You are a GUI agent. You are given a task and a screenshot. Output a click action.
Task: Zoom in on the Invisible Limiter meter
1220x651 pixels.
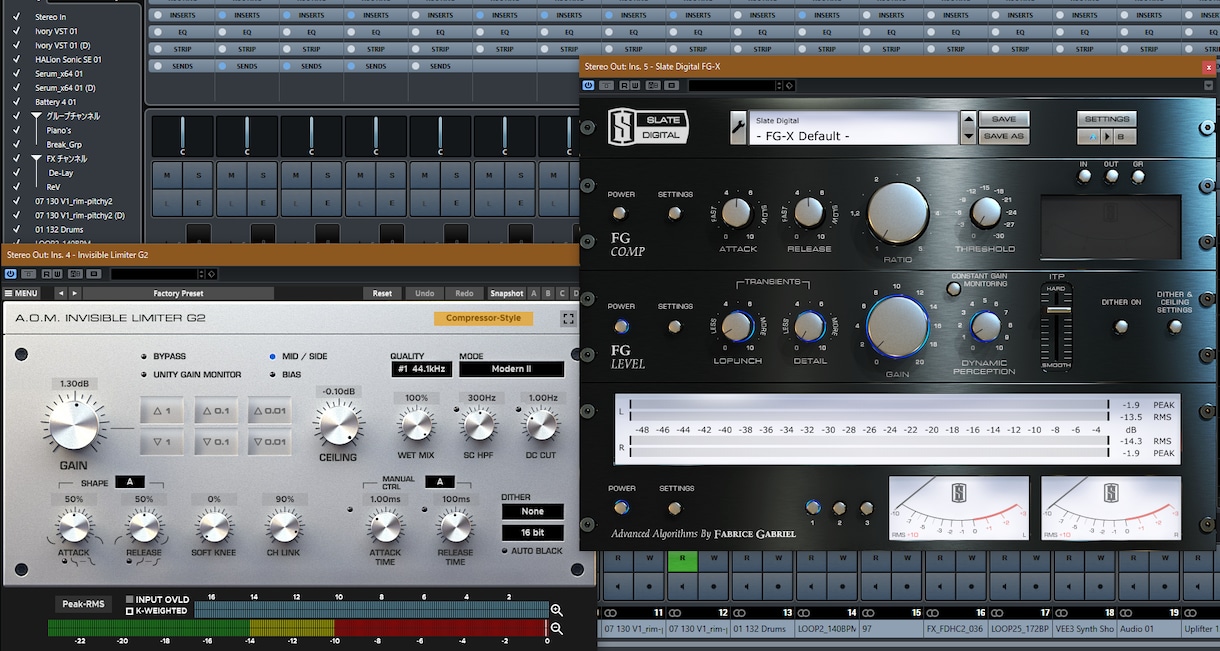(x=557, y=610)
